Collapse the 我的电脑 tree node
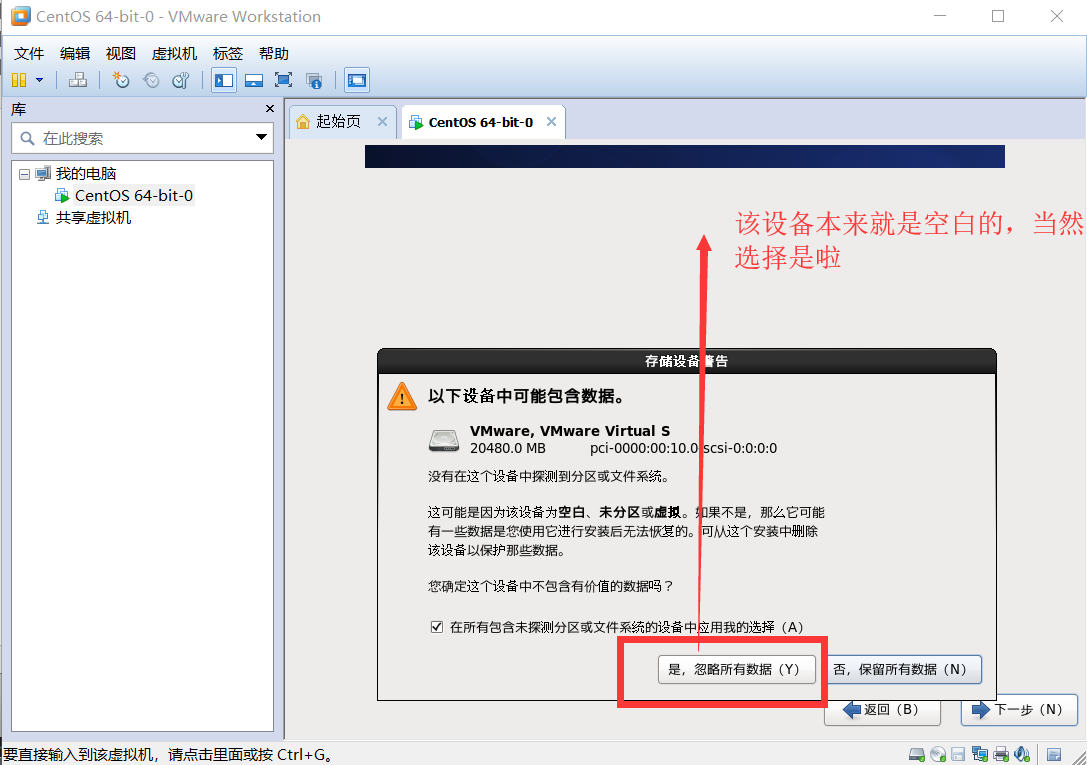The image size is (1087, 765). (x=24, y=174)
